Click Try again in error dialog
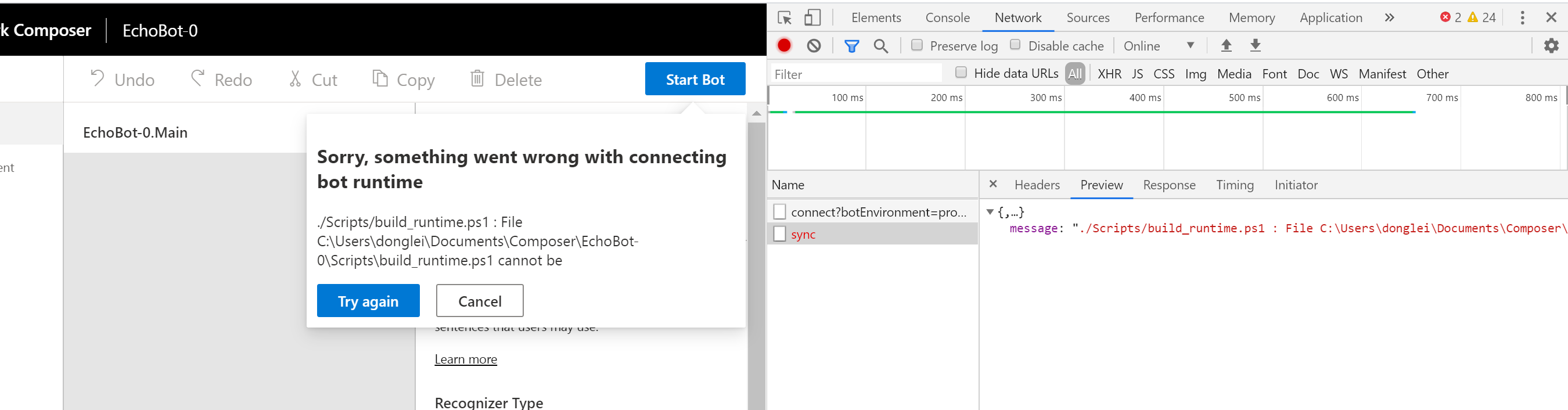The width and height of the screenshot is (1568, 410). (368, 300)
